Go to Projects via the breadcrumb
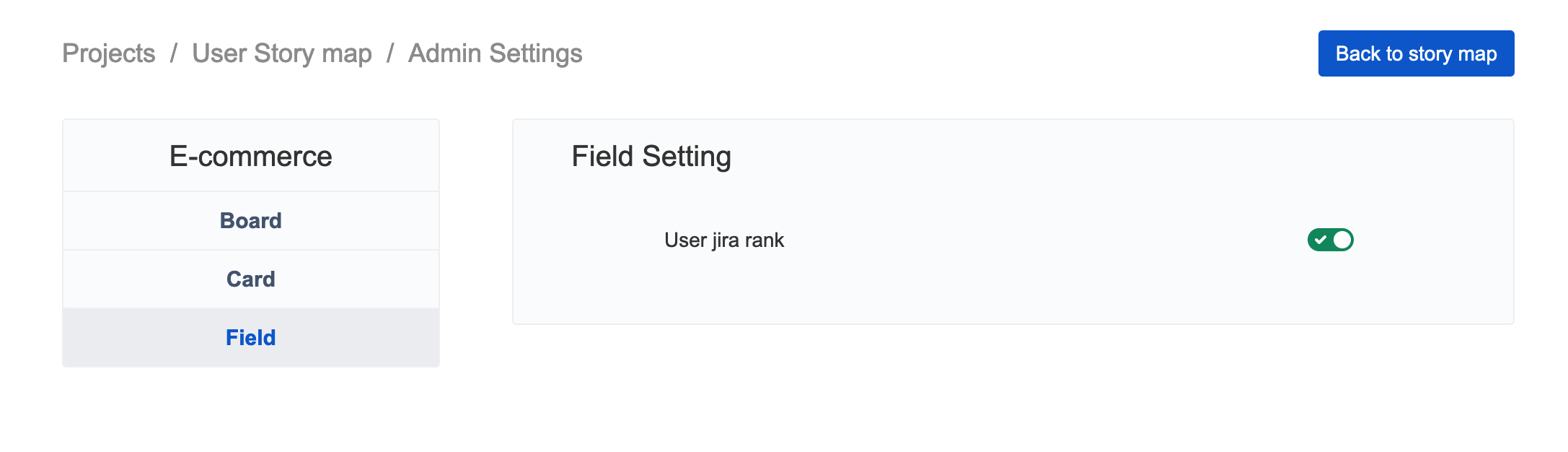The width and height of the screenshot is (1568, 452). point(109,53)
